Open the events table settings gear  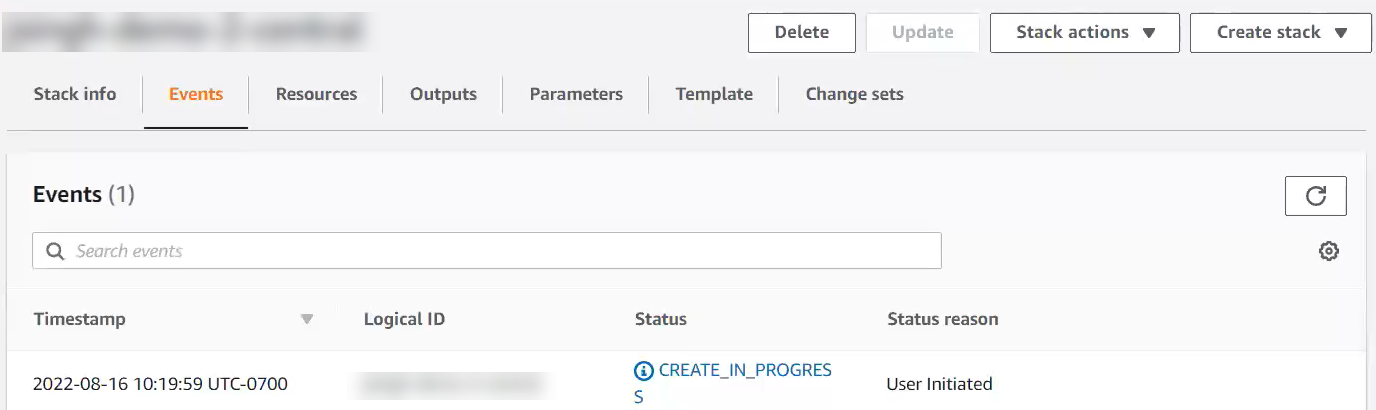[x=1328, y=251]
